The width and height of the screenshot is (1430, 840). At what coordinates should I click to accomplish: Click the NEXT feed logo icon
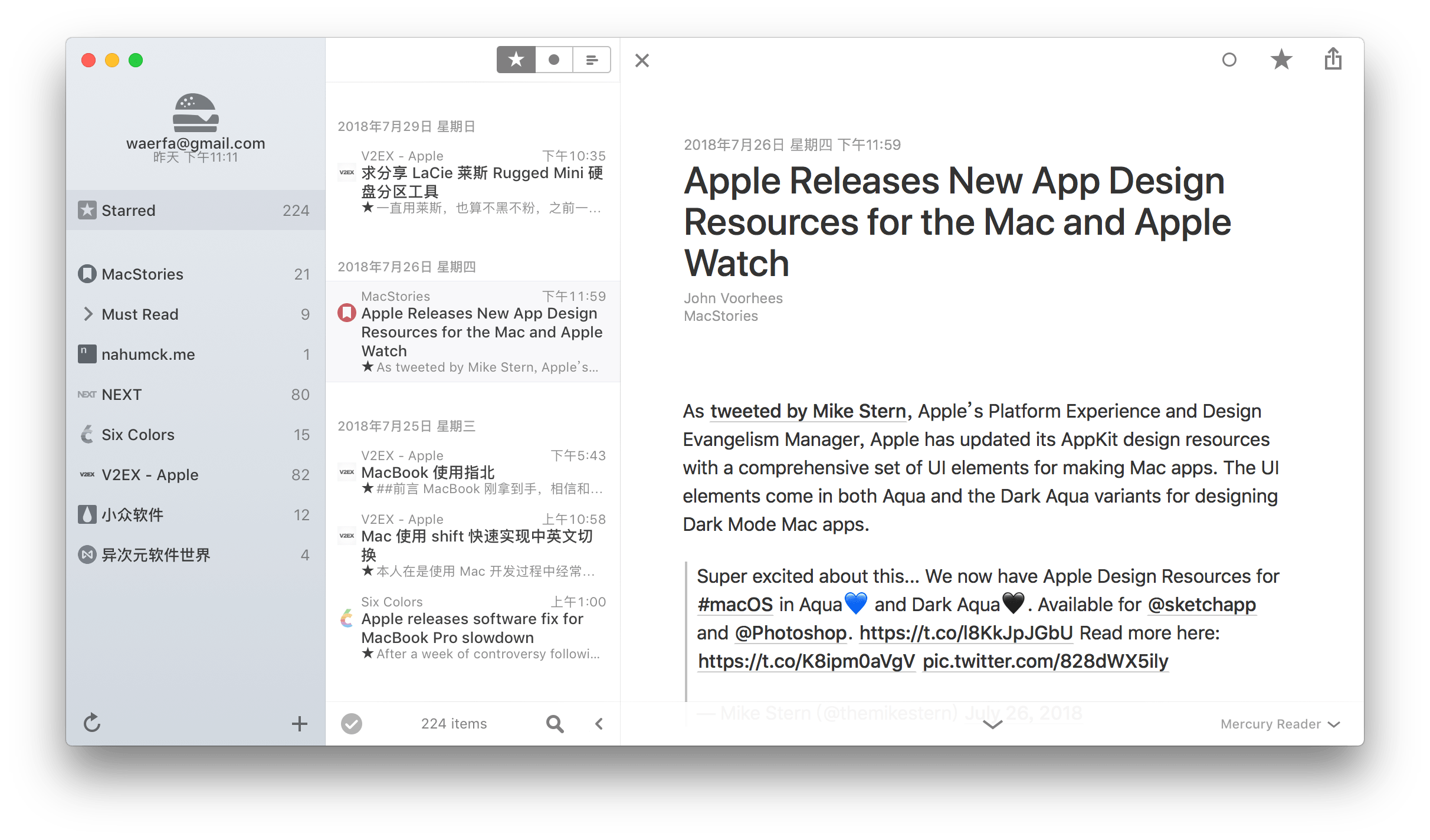pyautogui.click(x=87, y=394)
